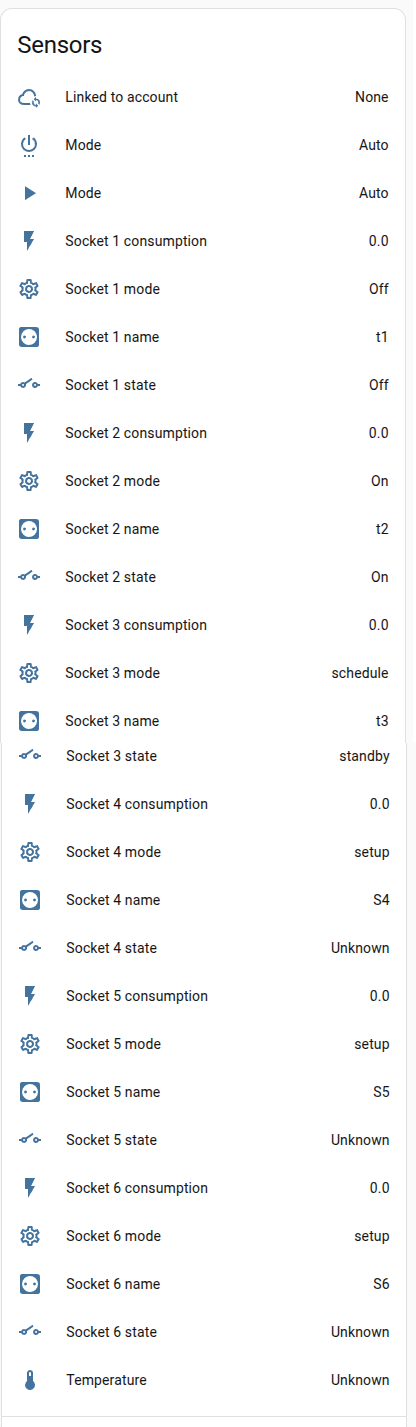Click the Sensors card heading
This screenshot has width=416, height=1427.
click(x=60, y=45)
